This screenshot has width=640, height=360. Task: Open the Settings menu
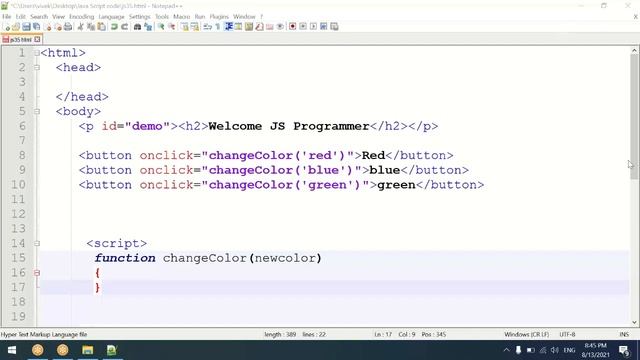pos(140,17)
